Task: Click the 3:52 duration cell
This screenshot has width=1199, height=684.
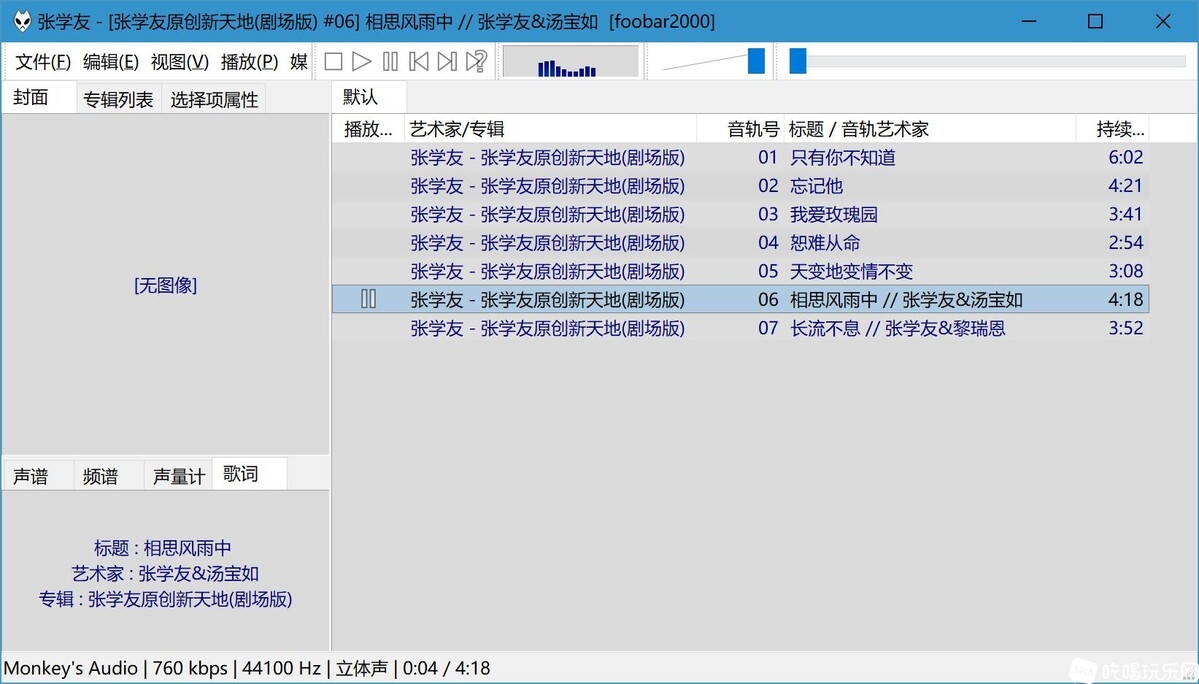Action: (1126, 328)
